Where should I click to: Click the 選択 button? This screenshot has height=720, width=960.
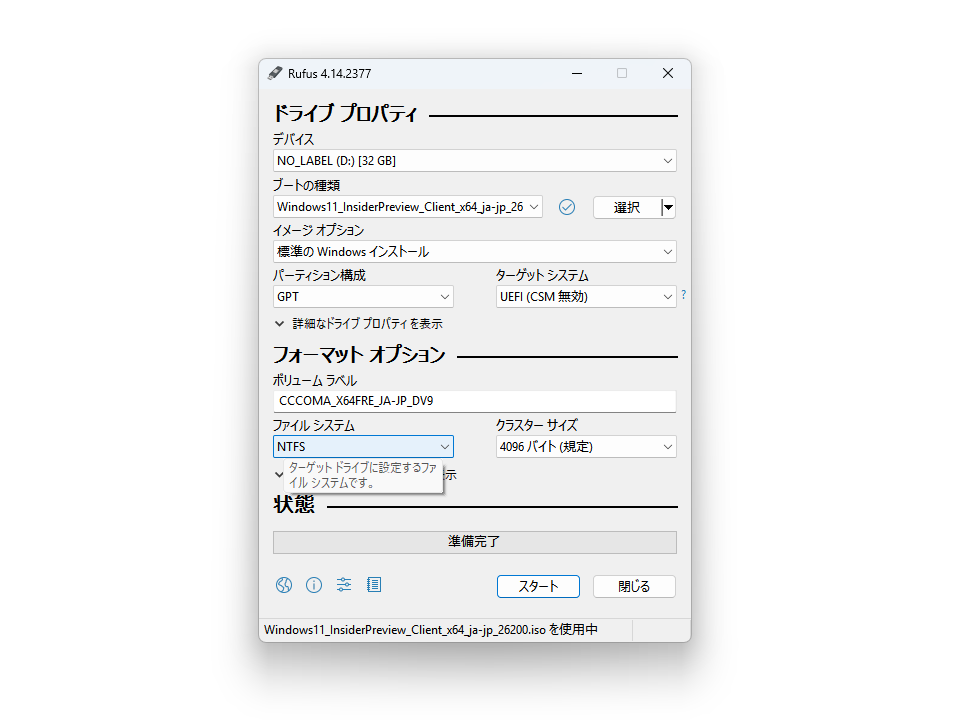click(627, 208)
